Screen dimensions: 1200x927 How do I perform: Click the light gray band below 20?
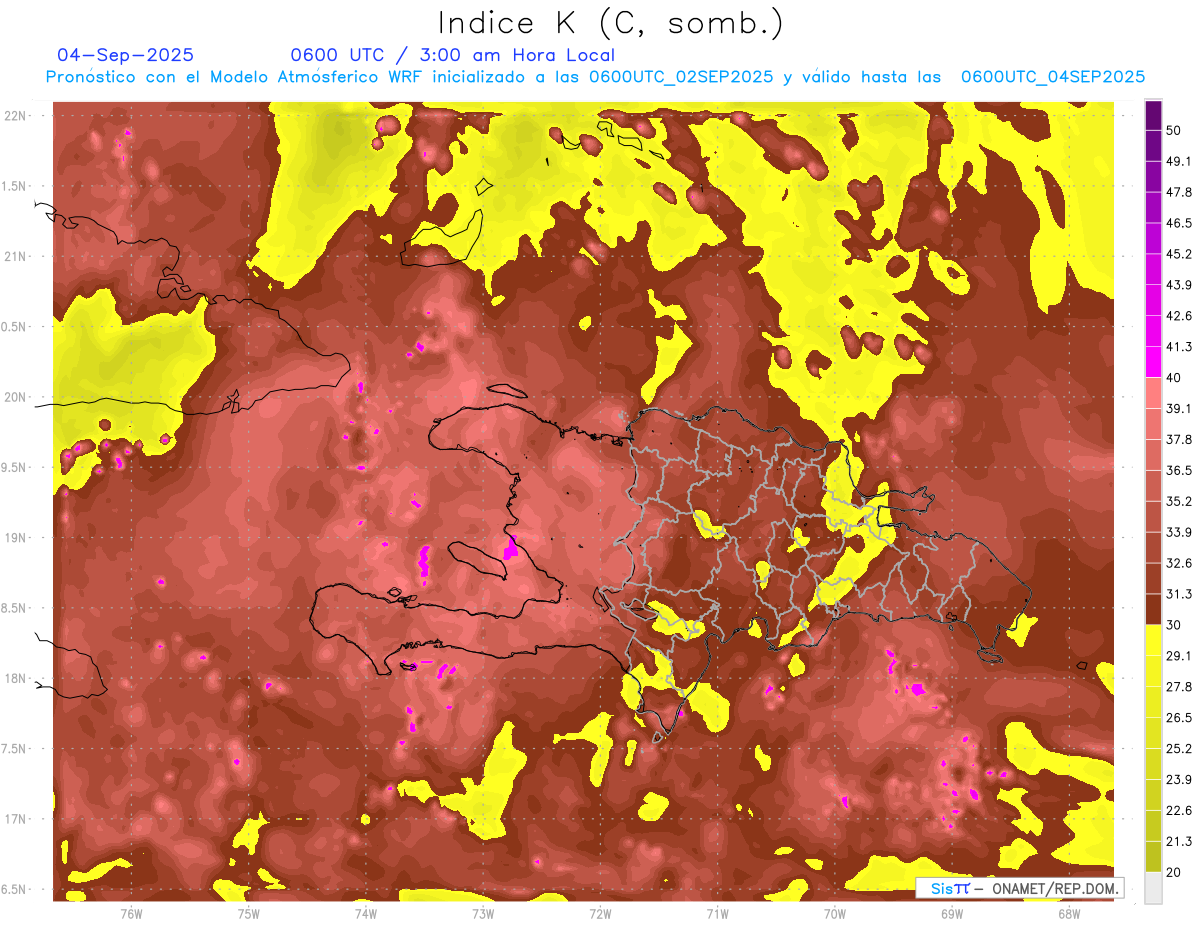tap(1153, 887)
